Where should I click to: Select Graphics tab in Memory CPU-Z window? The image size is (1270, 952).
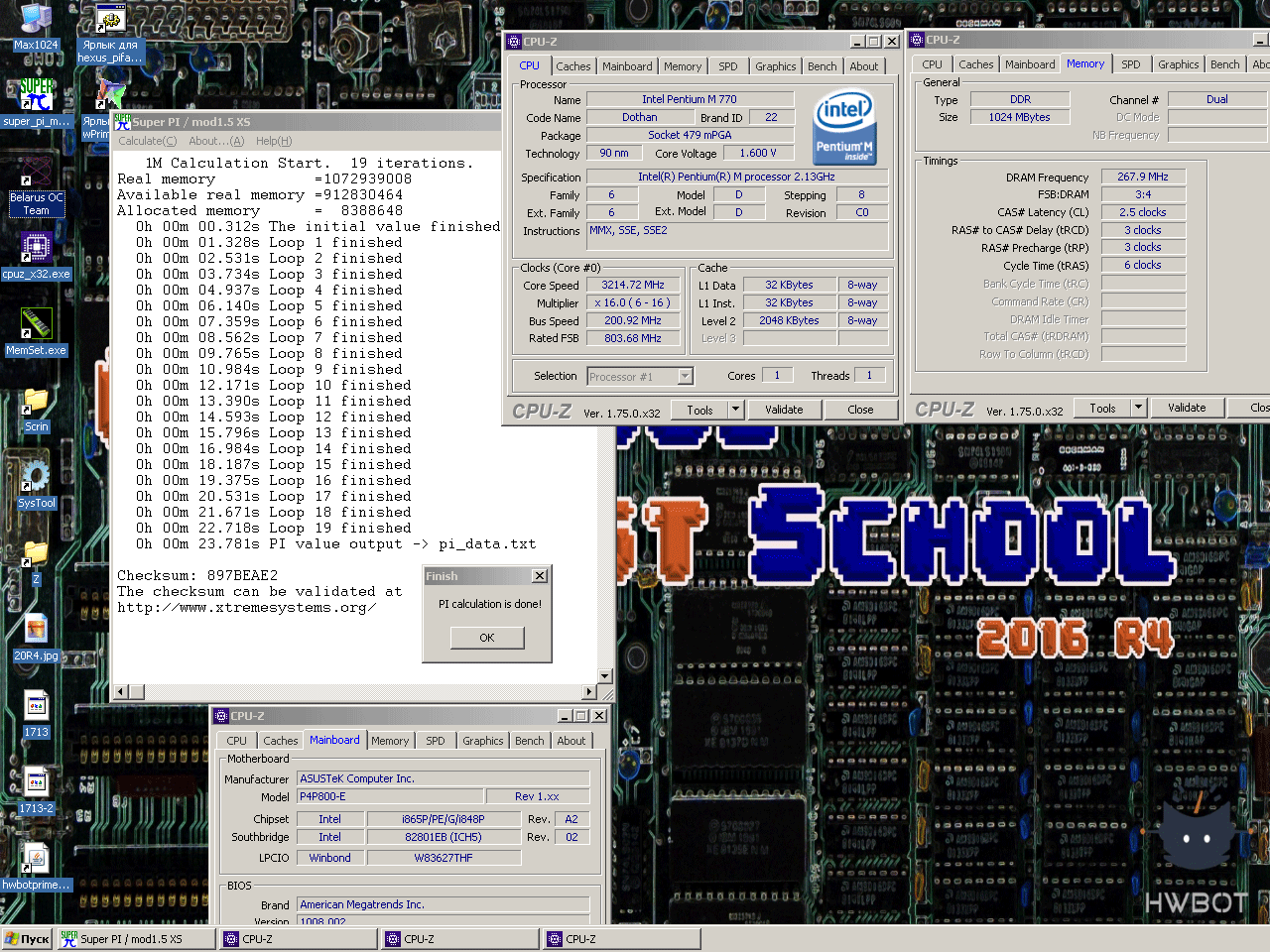pos(1179,64)
